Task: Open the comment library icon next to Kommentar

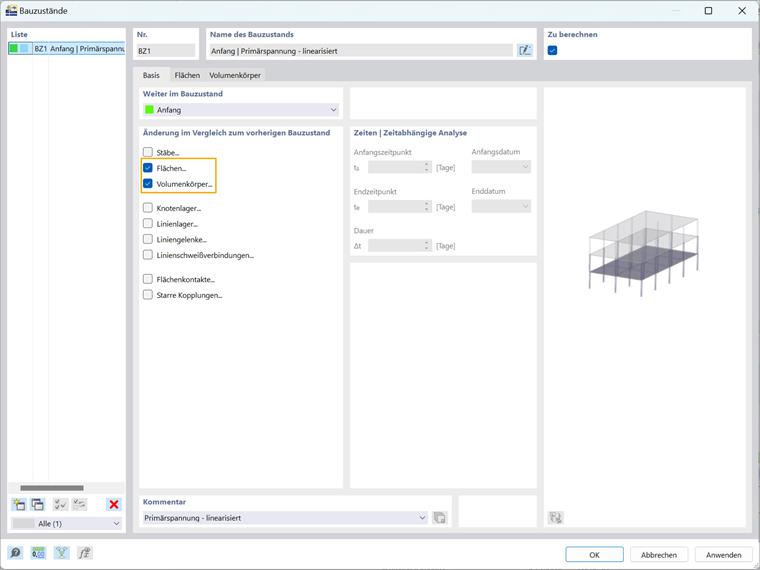Action: tap(440, 518)
